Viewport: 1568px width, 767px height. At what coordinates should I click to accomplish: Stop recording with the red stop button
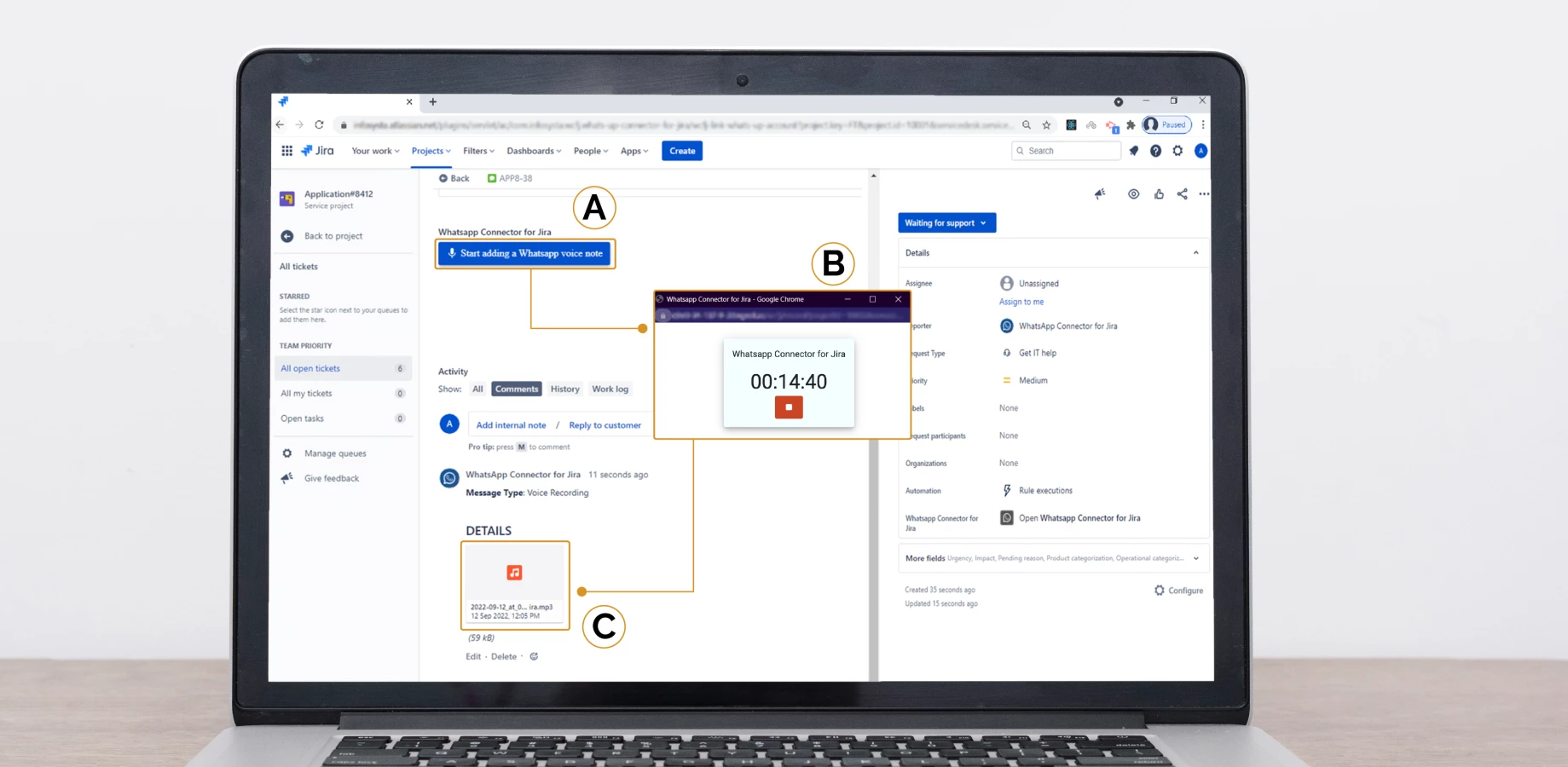coord(789,407)
